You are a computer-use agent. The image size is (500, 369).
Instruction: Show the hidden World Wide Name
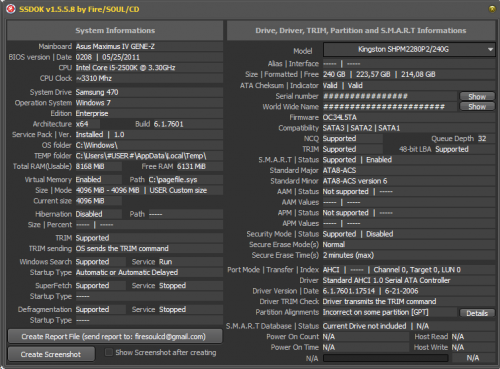(477, 107)
